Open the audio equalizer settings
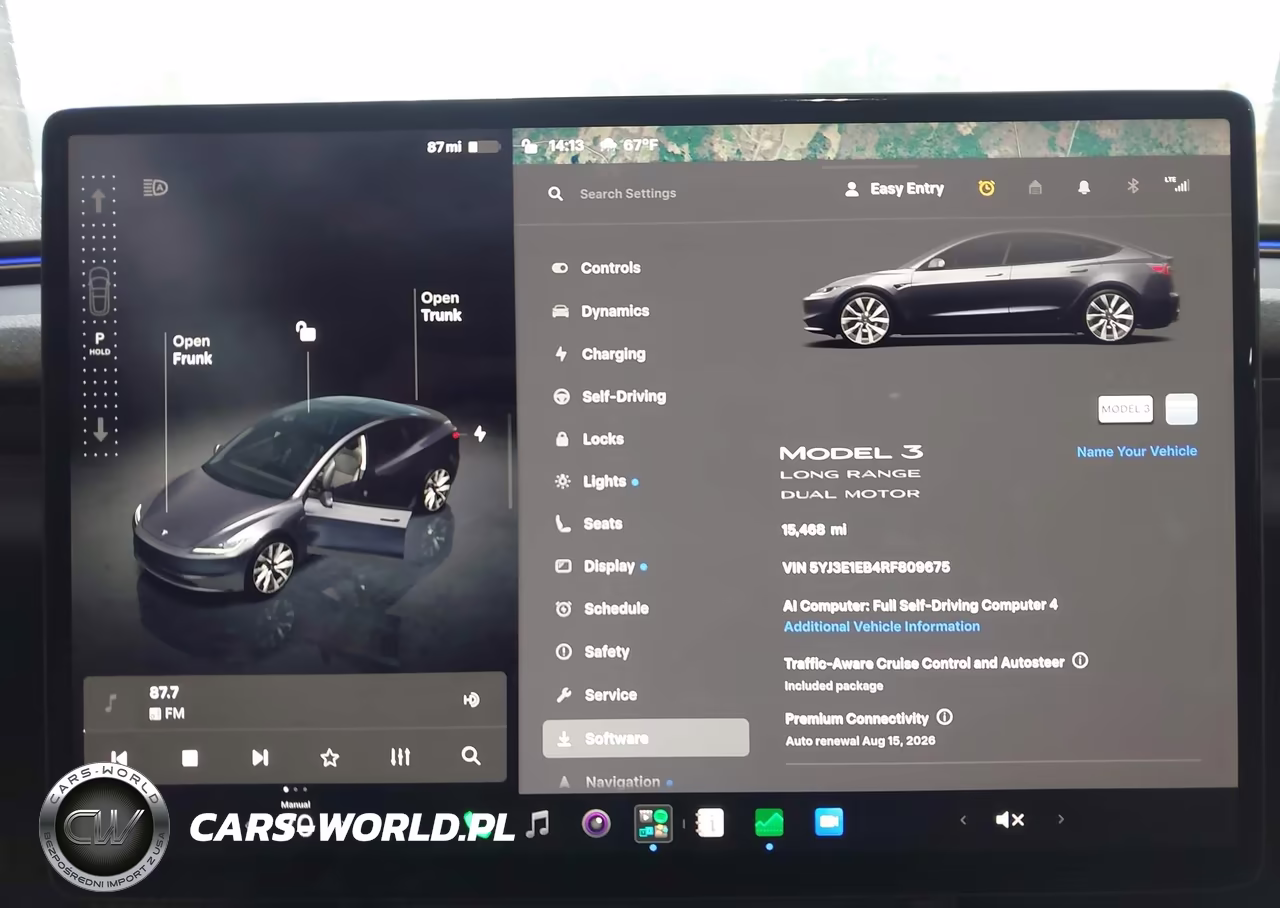The height and width of the screenshot is (908, 1280). tap(400, 757)
